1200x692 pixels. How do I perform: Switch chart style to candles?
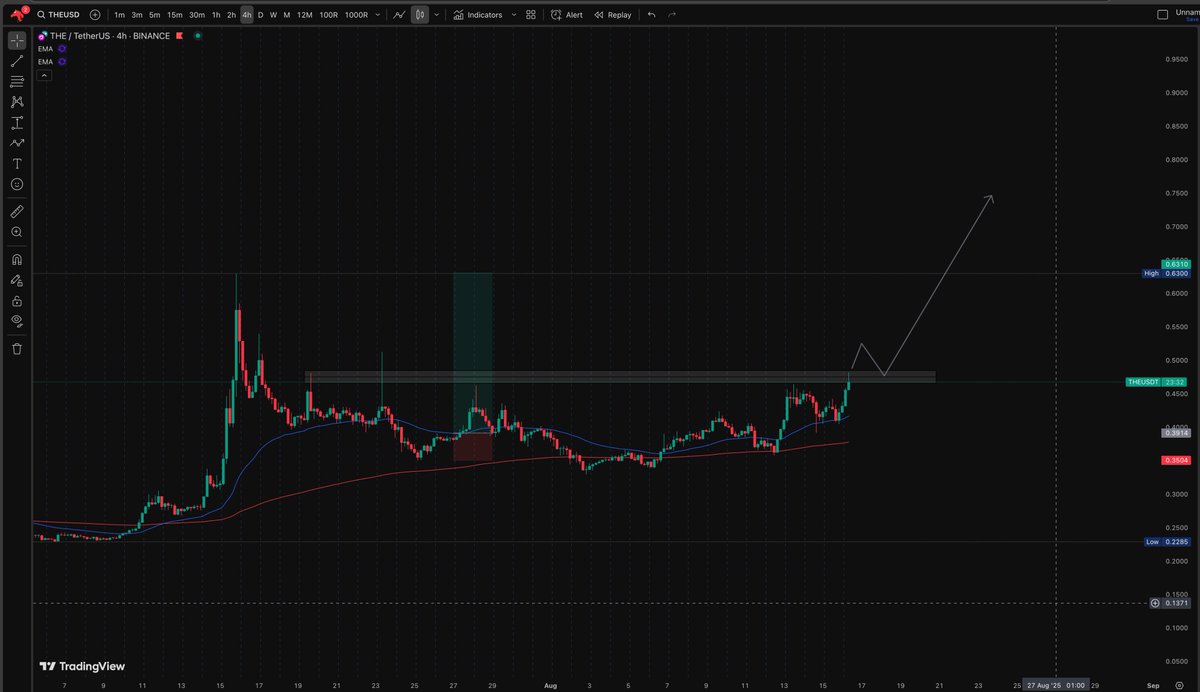(x=421, y=15)
